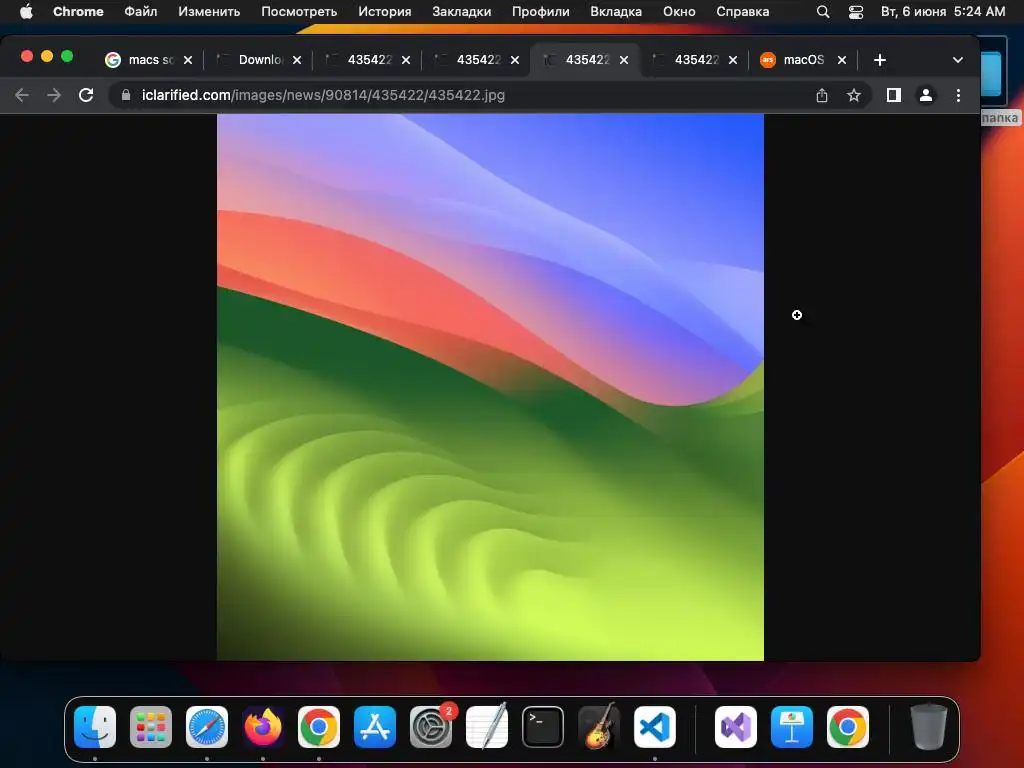Open the Профили menu

tap(541, 12)
